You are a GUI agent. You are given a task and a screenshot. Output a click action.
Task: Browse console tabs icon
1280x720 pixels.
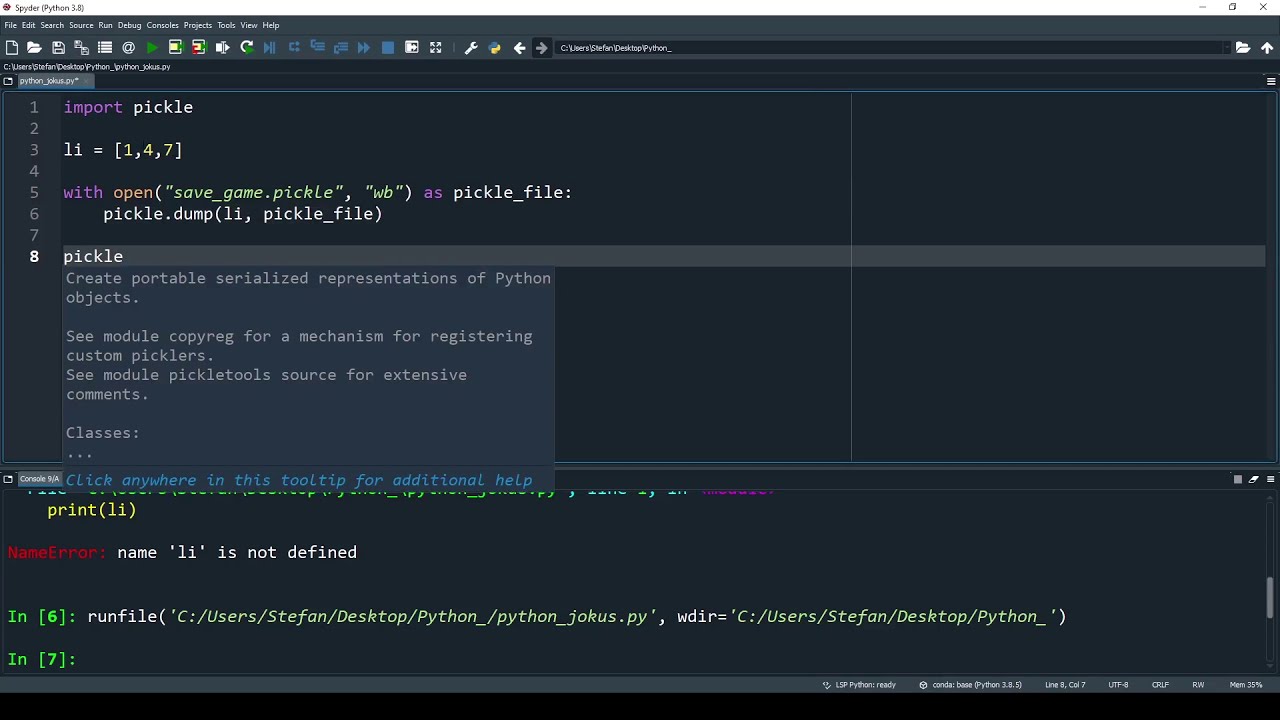coord(8,479)
